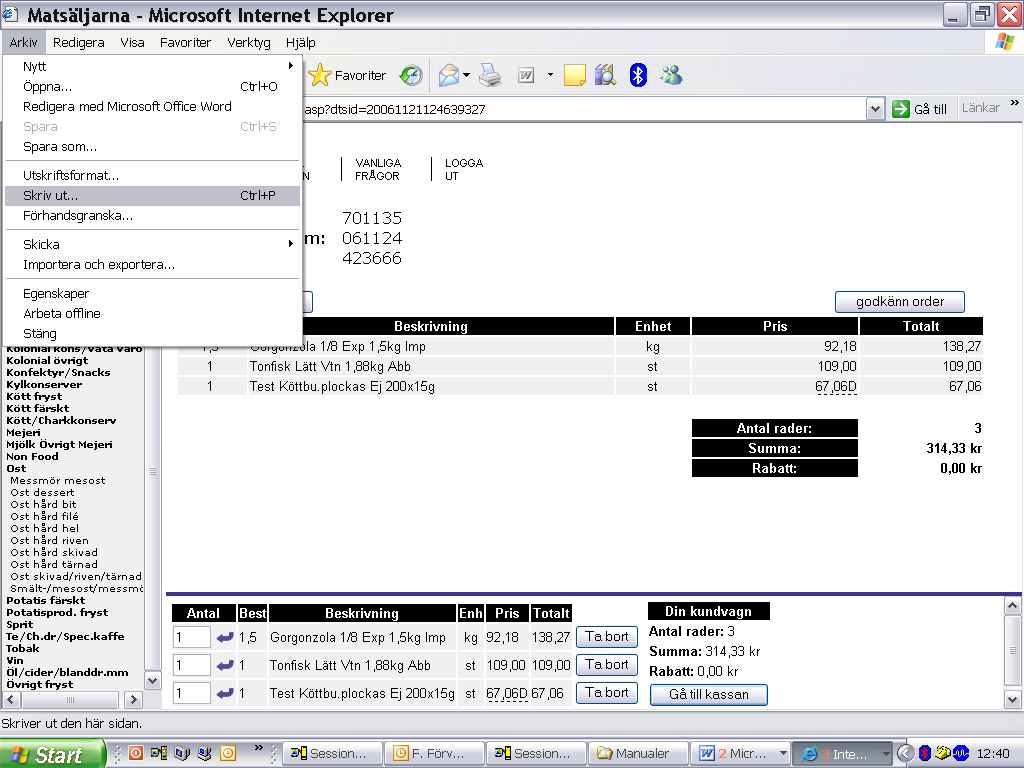Choose Importera och exportera entry

[x=152, y=264]
